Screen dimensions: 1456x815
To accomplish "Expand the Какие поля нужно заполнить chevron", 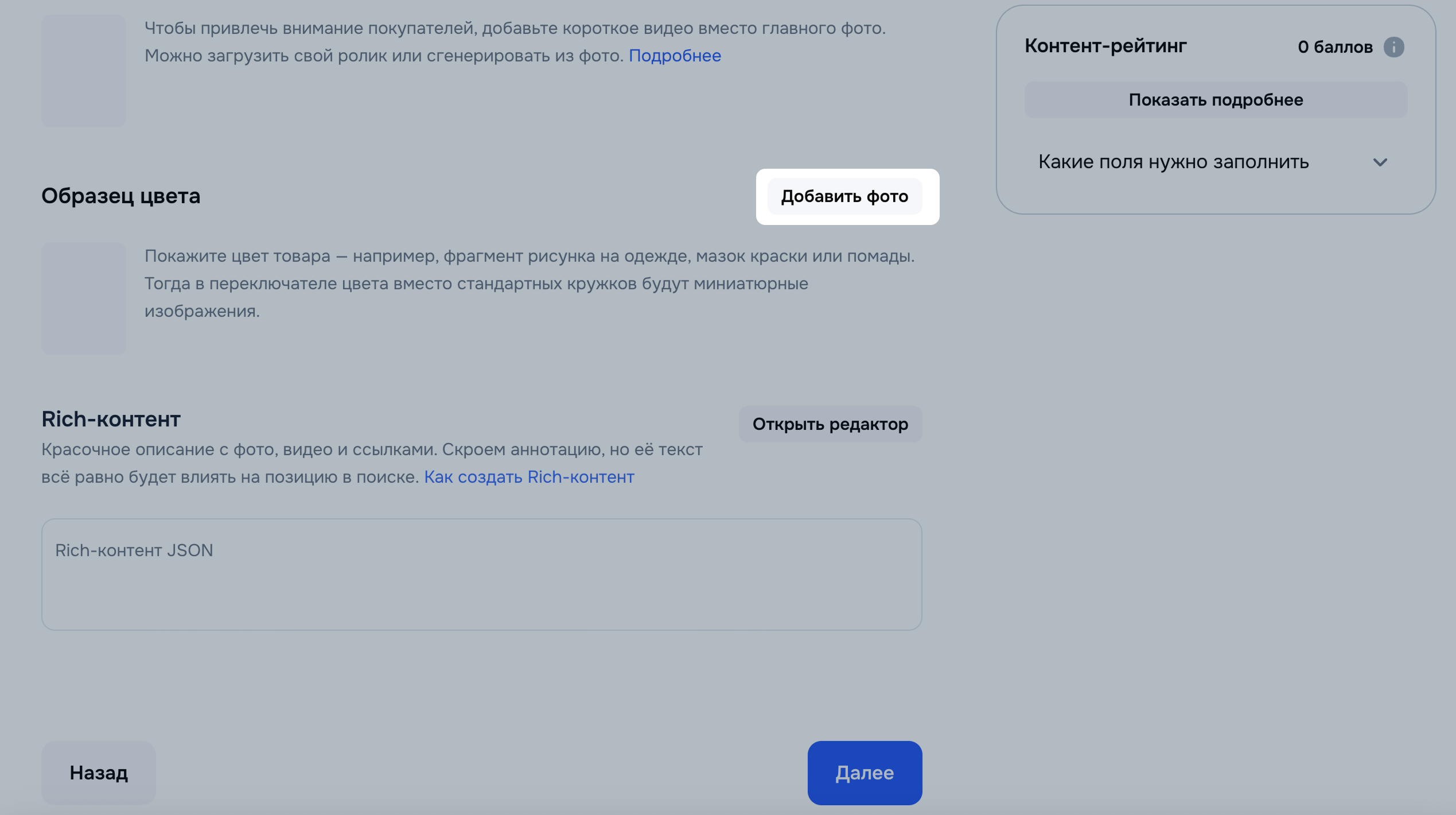I will coord(1380,162).
